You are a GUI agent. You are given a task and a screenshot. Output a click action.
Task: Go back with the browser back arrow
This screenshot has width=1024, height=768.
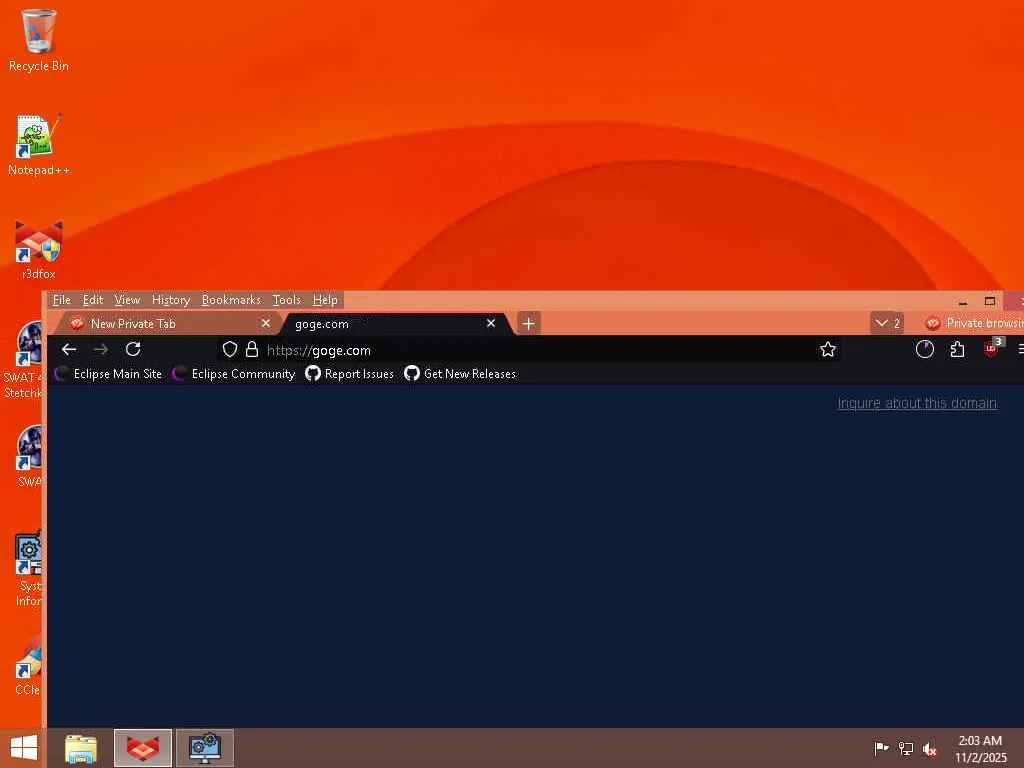click(69, 349)
